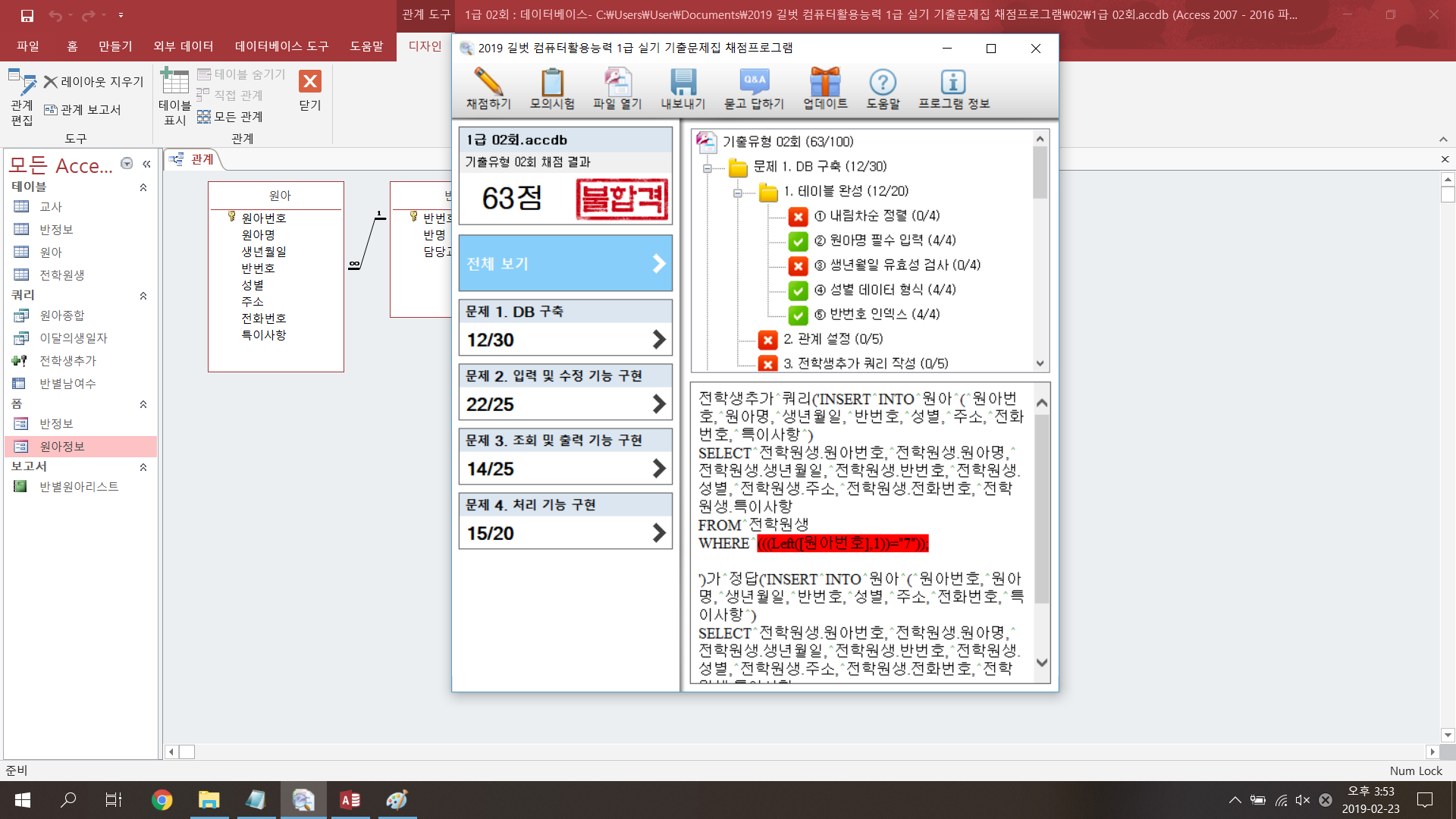Click the 파일 열기 icon
The width and height of the screenshot is (1456, 819).
tap(617, 82)
